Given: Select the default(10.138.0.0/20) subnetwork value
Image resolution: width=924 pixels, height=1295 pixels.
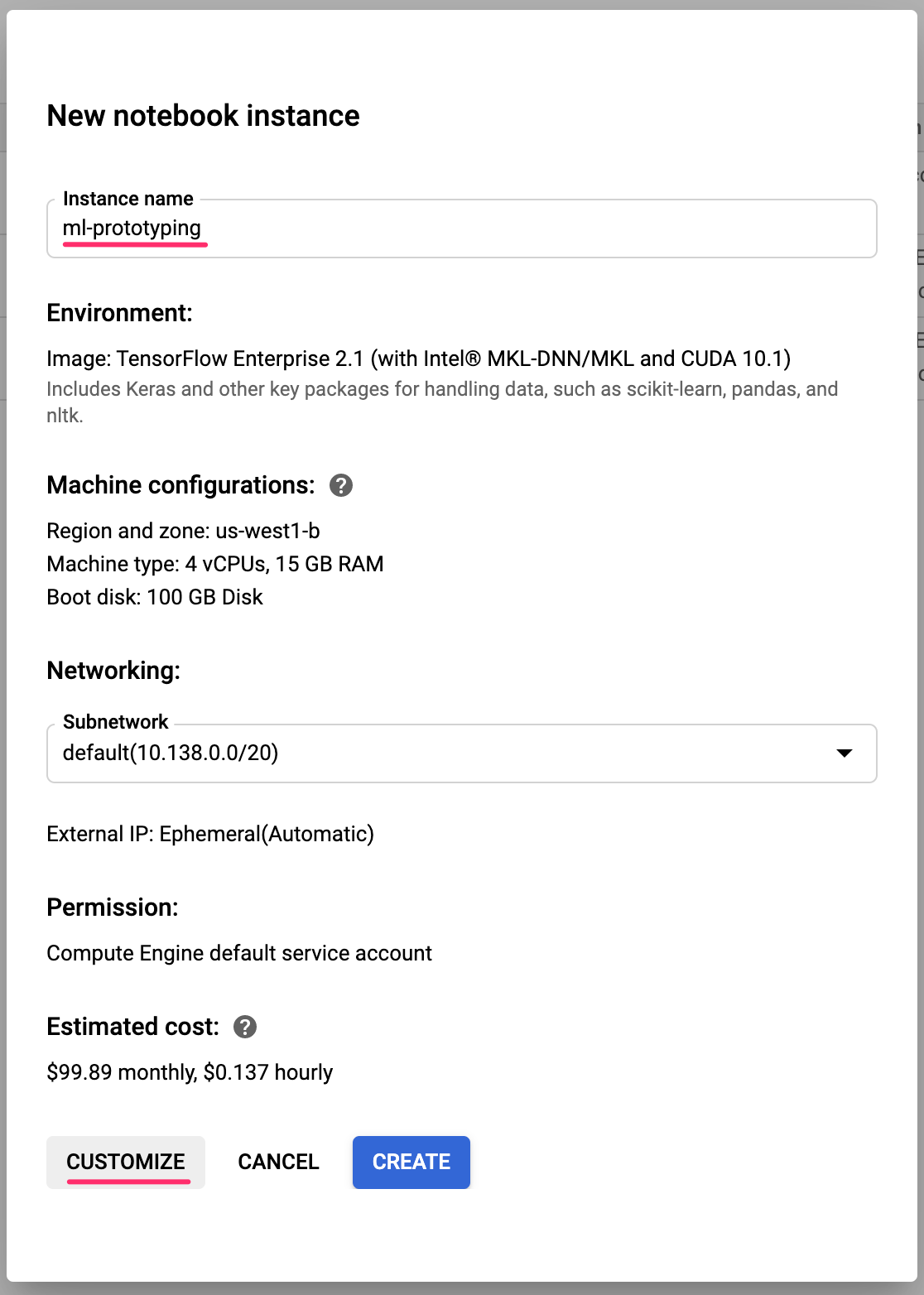Looking at the screenshot, I should pyautogui.click(x=171, y=753).
